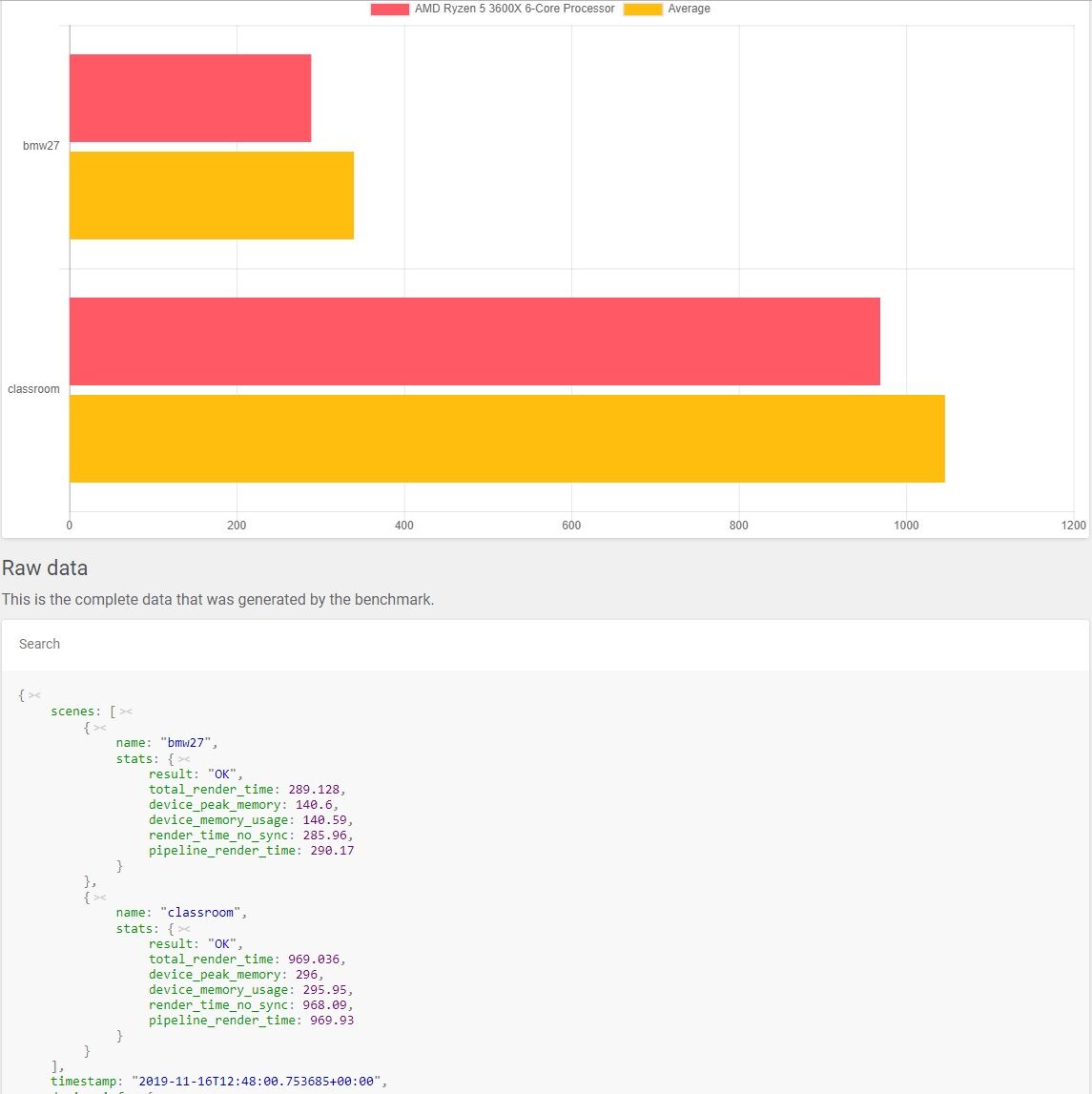1092x1094 pixels.
Task: Toggle AMD Ryzen 5 3600X legend swatch
Action: tap(389, 10)
